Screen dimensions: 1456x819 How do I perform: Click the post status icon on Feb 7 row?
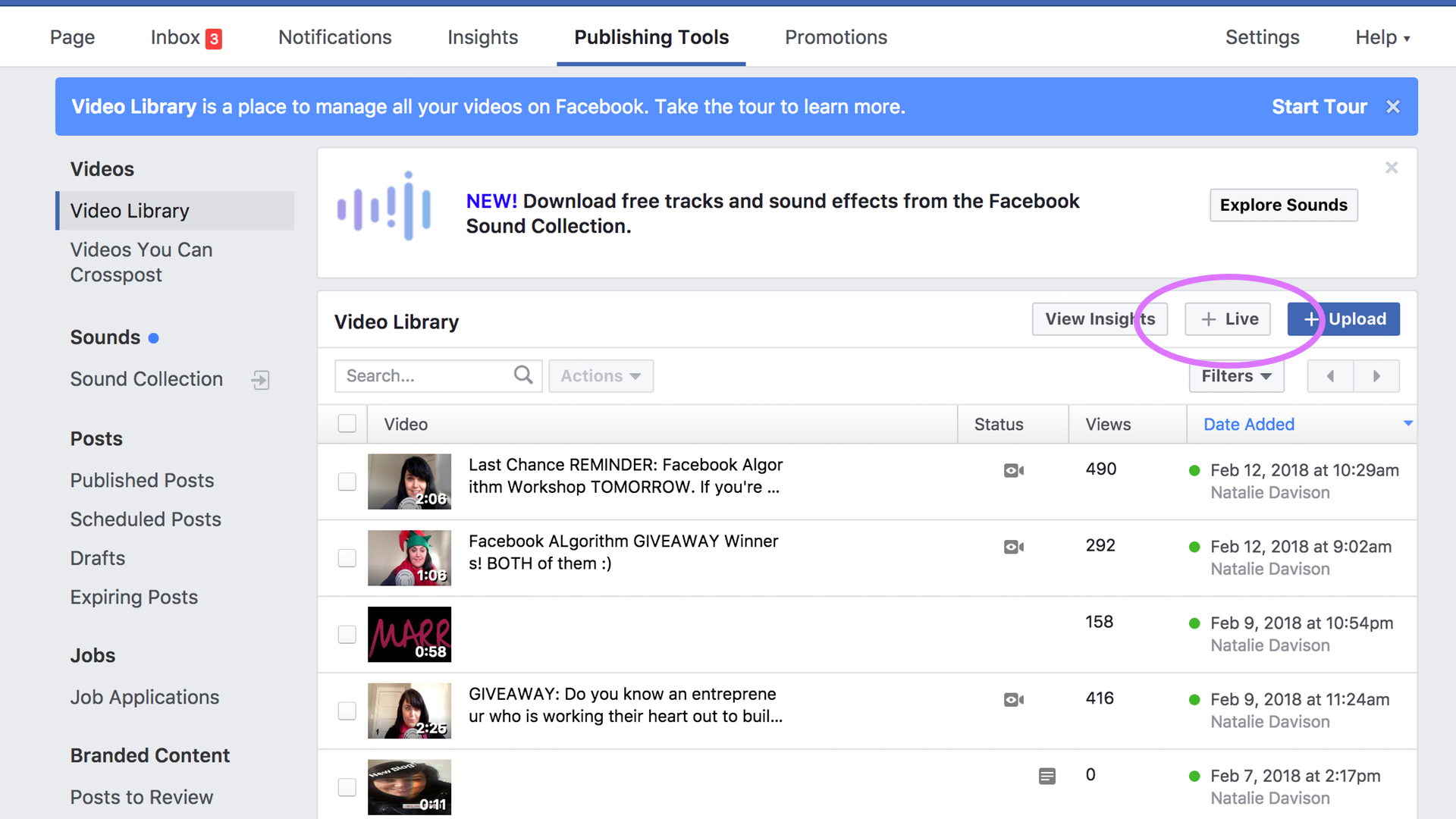[x=1047, y=776]
